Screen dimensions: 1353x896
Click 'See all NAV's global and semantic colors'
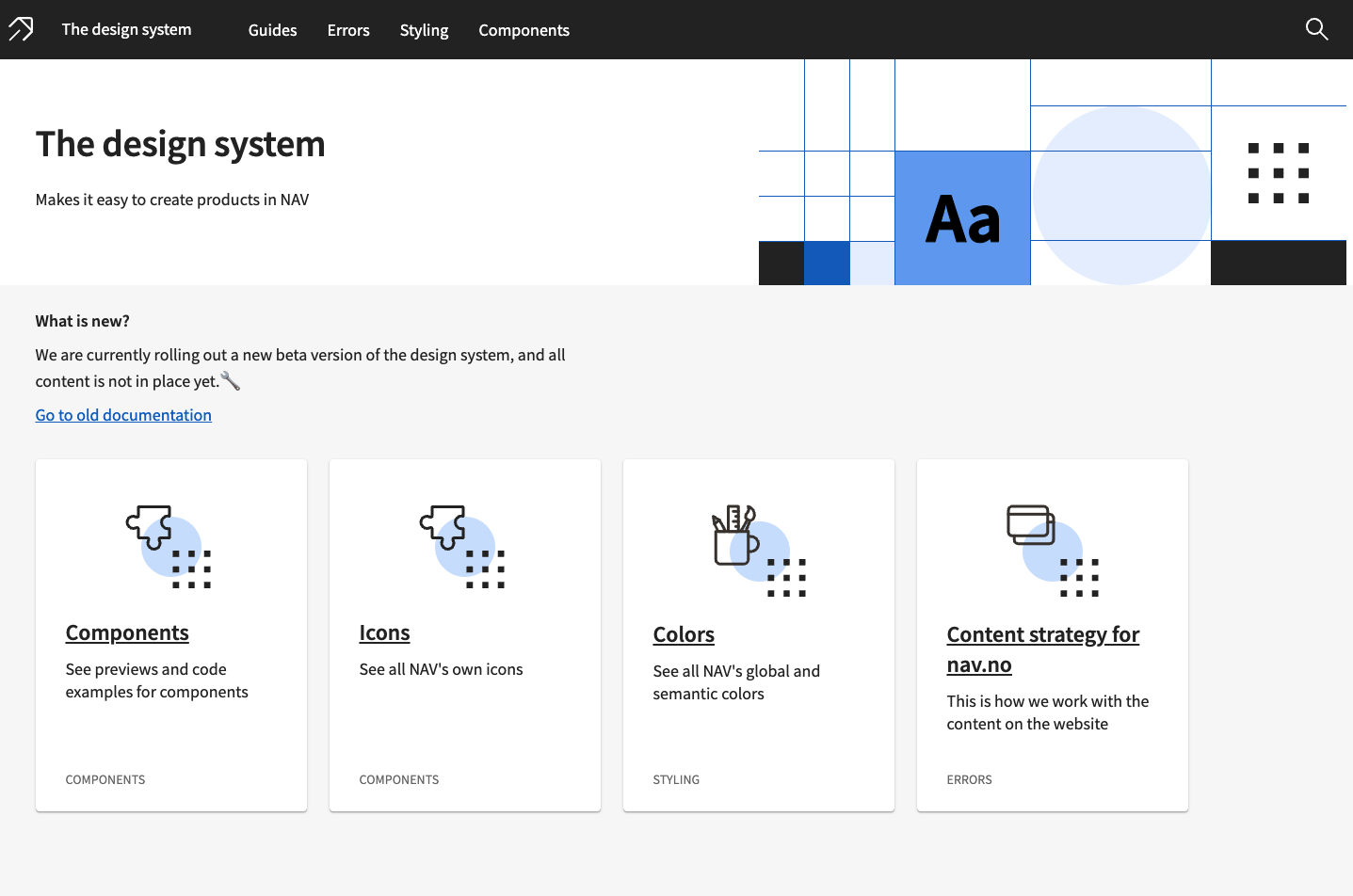coord(736,682)
